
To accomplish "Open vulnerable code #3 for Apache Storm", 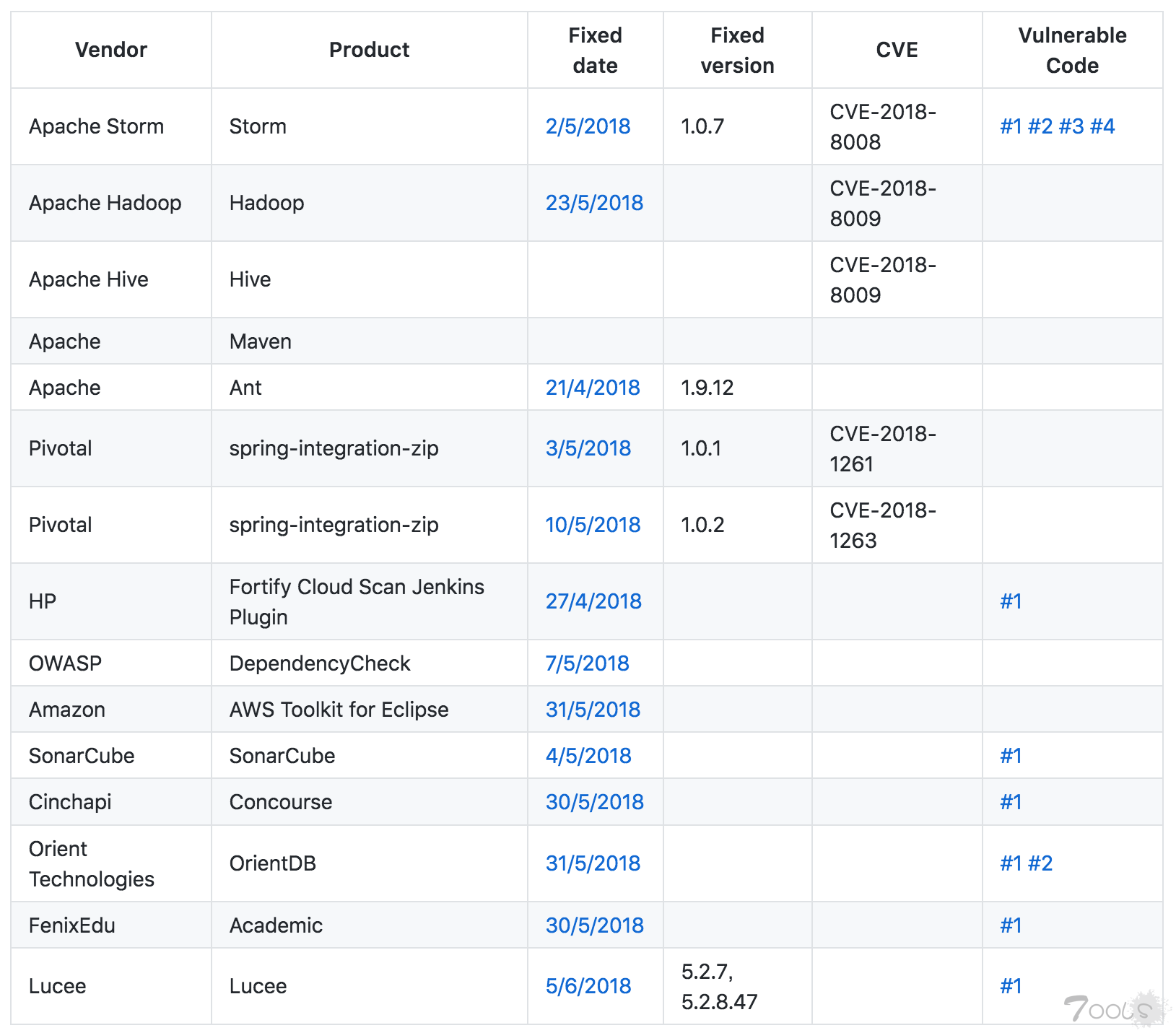I will 1071,126.
